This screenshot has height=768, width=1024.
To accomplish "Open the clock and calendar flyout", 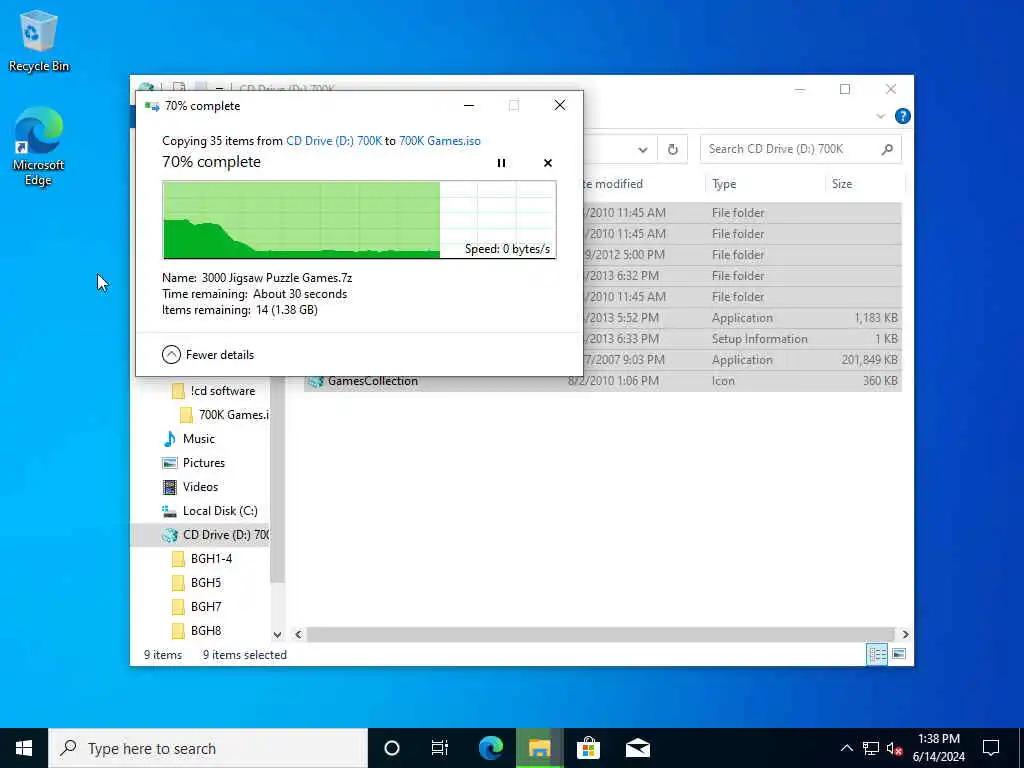I will (x=938, y=748).
